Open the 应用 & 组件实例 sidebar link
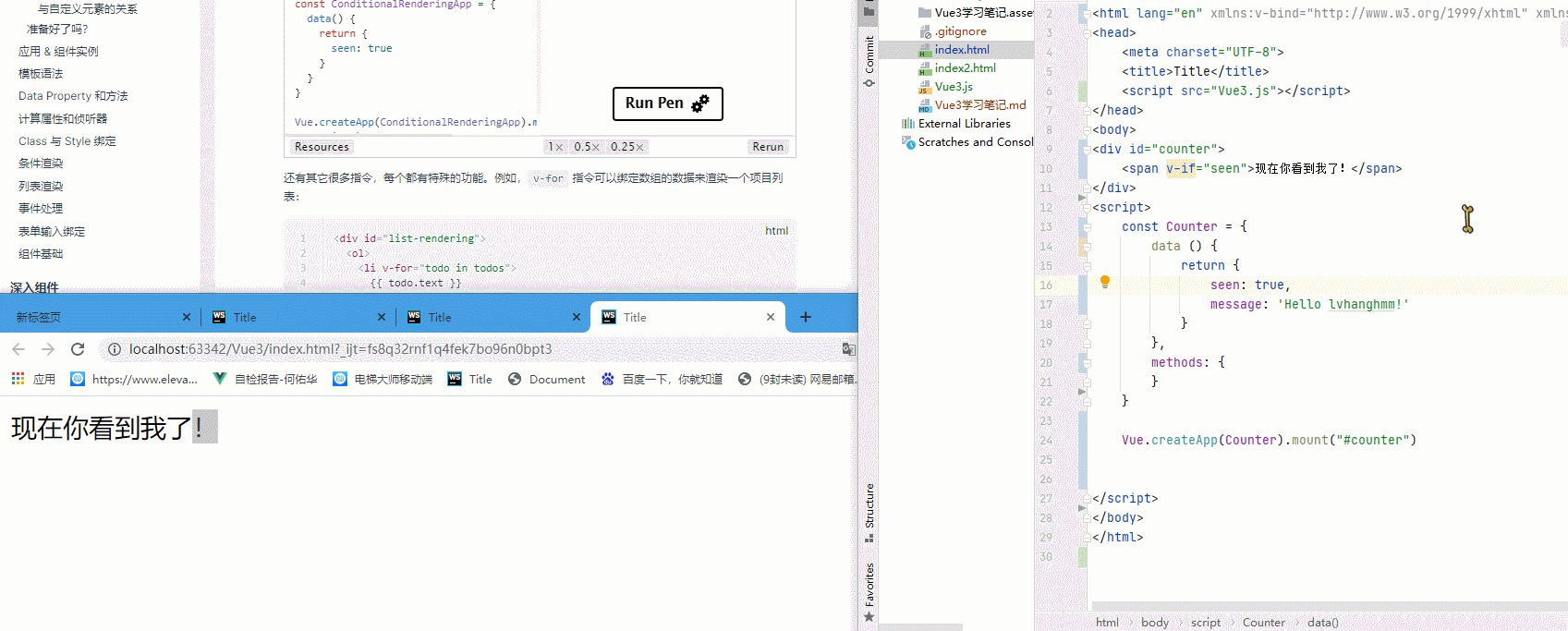 tap(58, 52)
